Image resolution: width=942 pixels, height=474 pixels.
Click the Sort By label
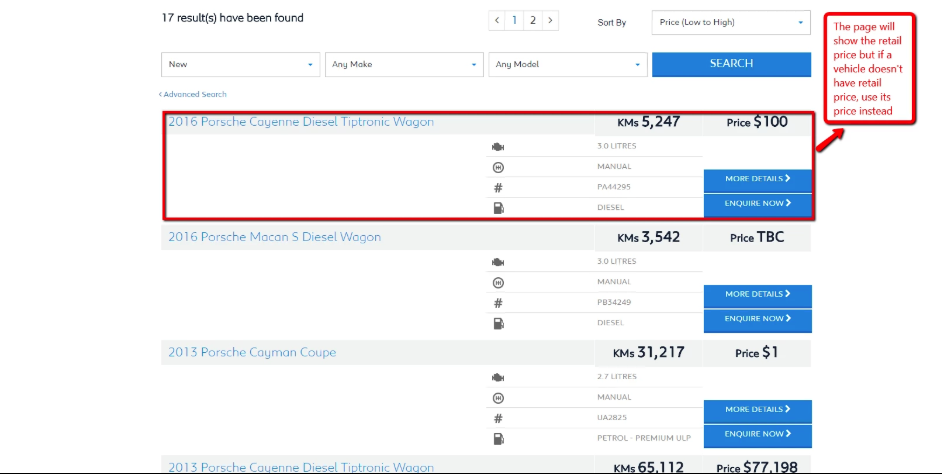612,23
